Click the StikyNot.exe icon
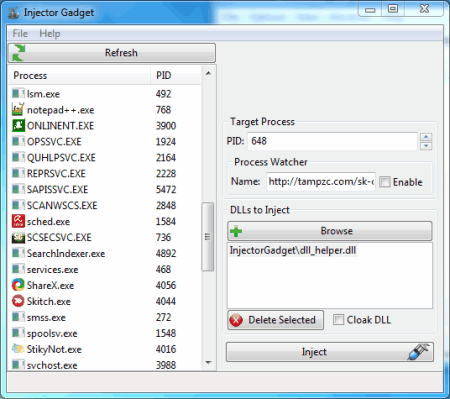The image size is (450, 399). [x=18, y=349]
